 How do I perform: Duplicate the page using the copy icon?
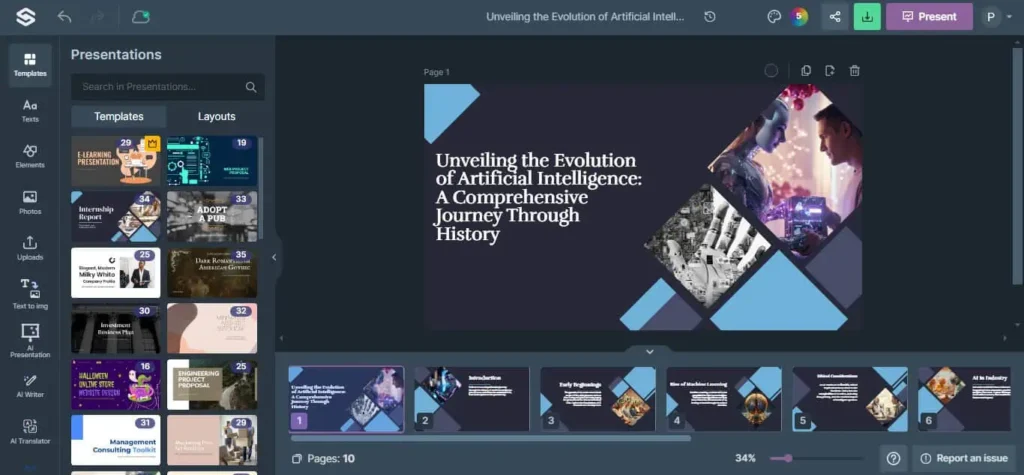click(806, 71)
